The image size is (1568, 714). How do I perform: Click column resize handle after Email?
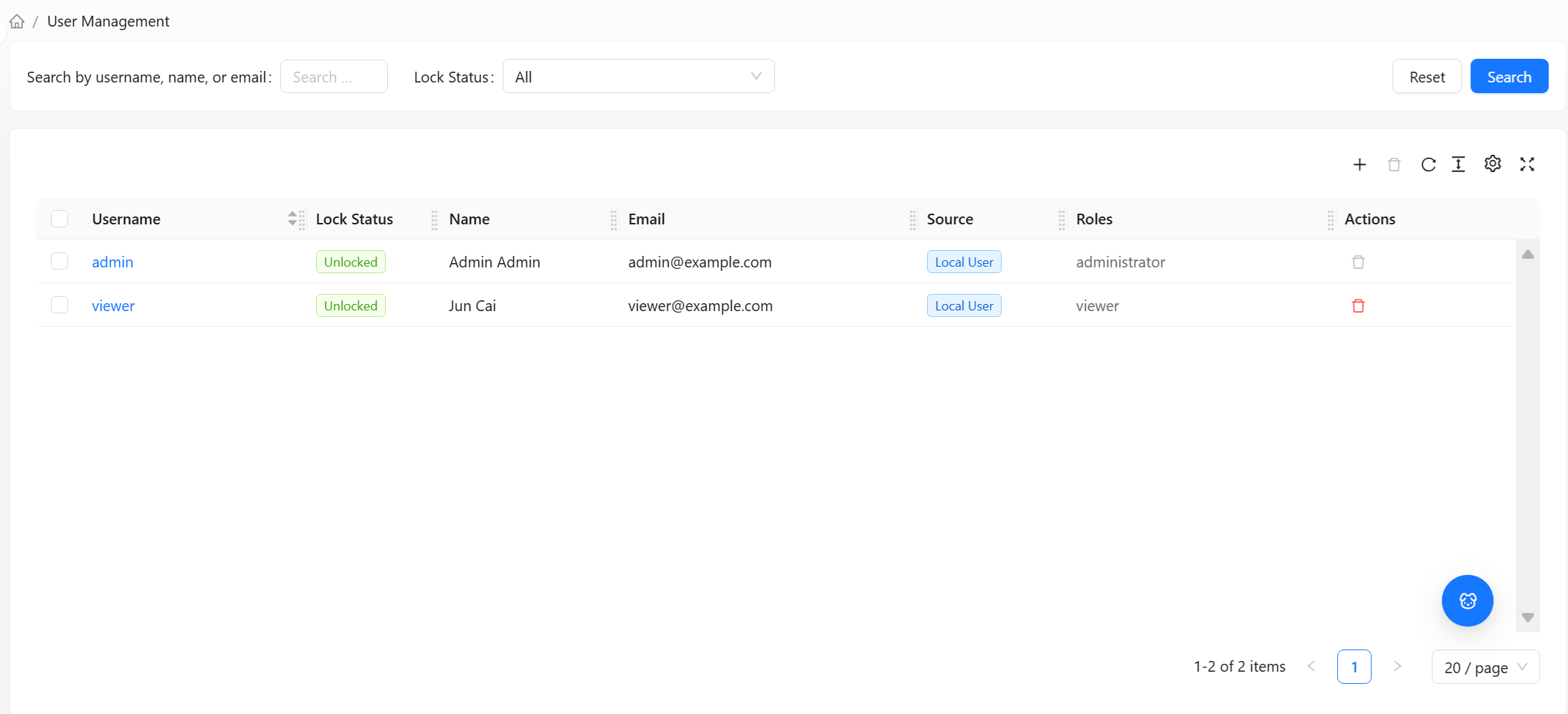[x=913, y=219]
